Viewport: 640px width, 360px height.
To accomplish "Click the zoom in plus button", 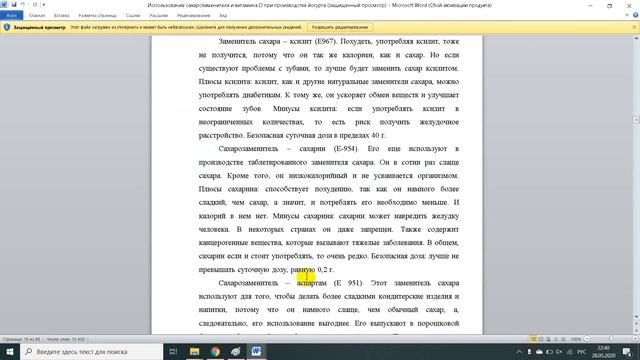I will pyautogui.click(x=635, y=339).
